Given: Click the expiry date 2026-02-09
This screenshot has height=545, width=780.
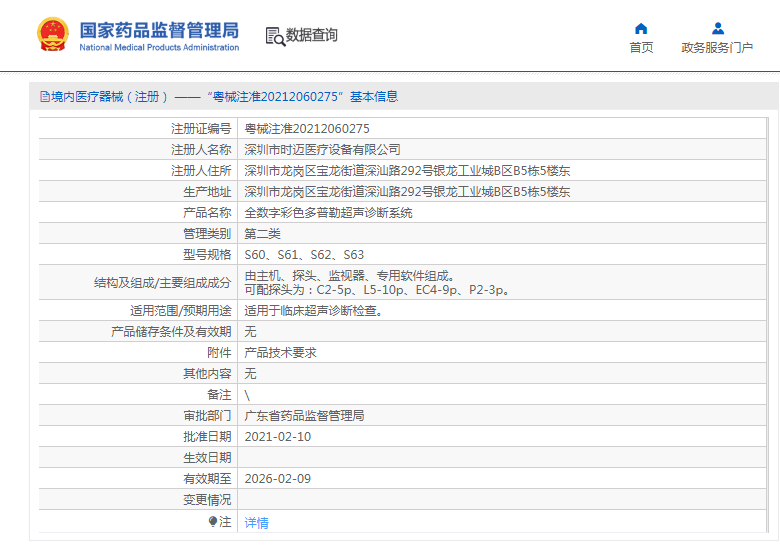Looking at the screenshot, I should click(x=278, y=479).
